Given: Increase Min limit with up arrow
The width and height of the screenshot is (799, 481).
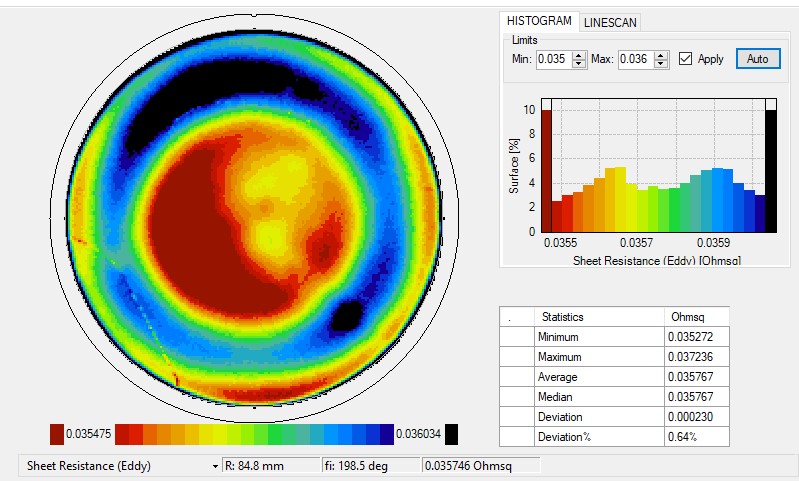Looking at the screenshot, I should coord(579,55).
